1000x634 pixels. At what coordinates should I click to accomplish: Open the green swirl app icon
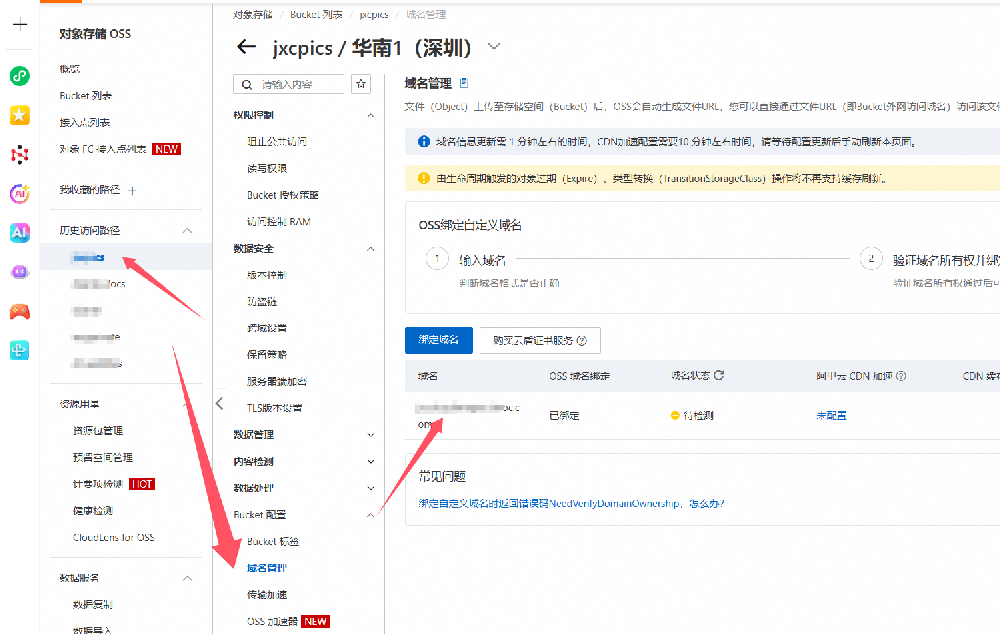(20, 76)
